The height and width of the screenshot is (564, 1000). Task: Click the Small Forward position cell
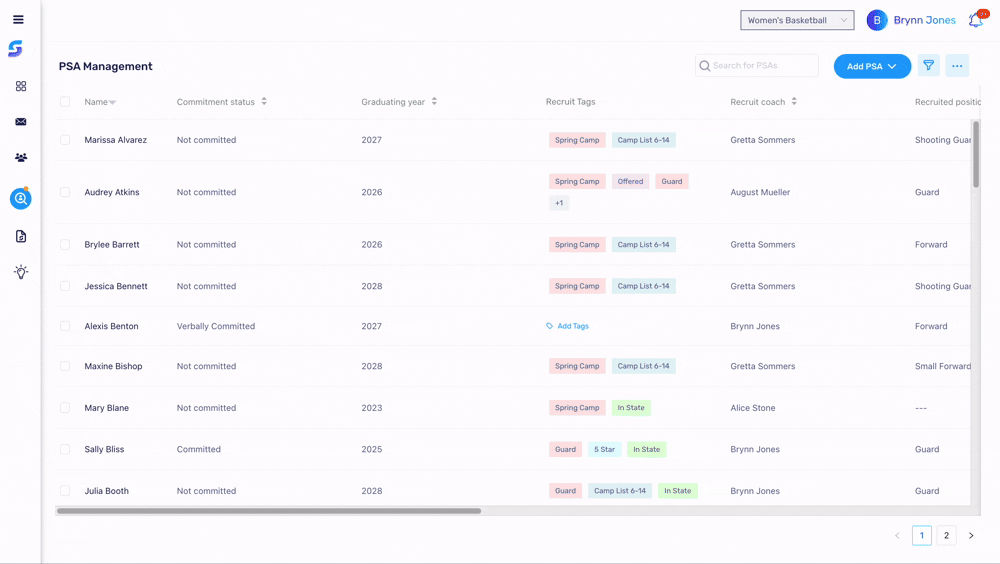click(x=943, y=366)
